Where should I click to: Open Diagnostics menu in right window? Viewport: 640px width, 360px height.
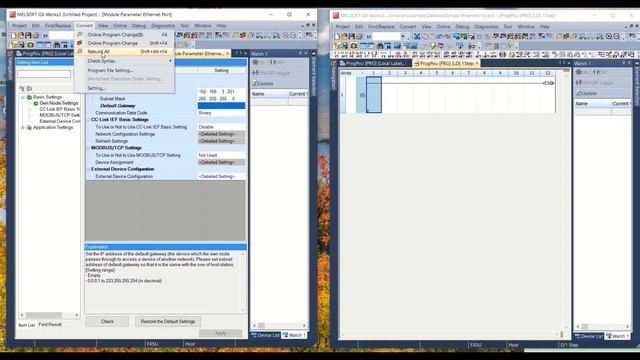[x=486, y=27]
